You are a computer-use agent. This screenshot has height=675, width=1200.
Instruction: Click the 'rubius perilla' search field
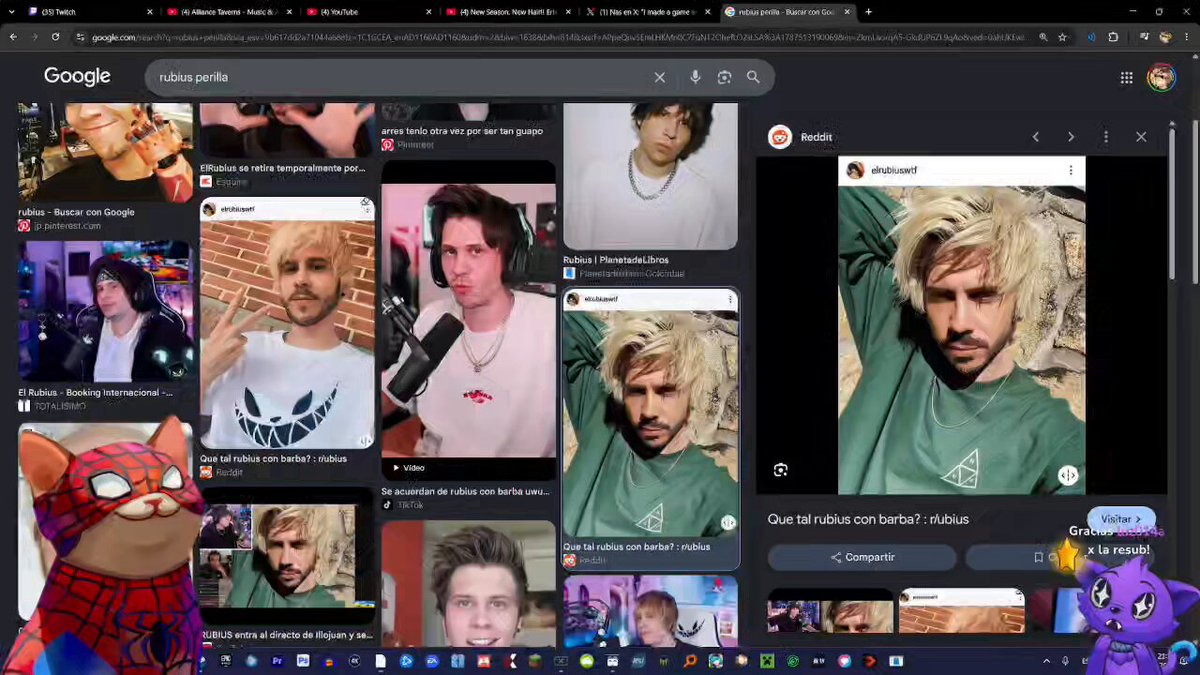(400, 77)
